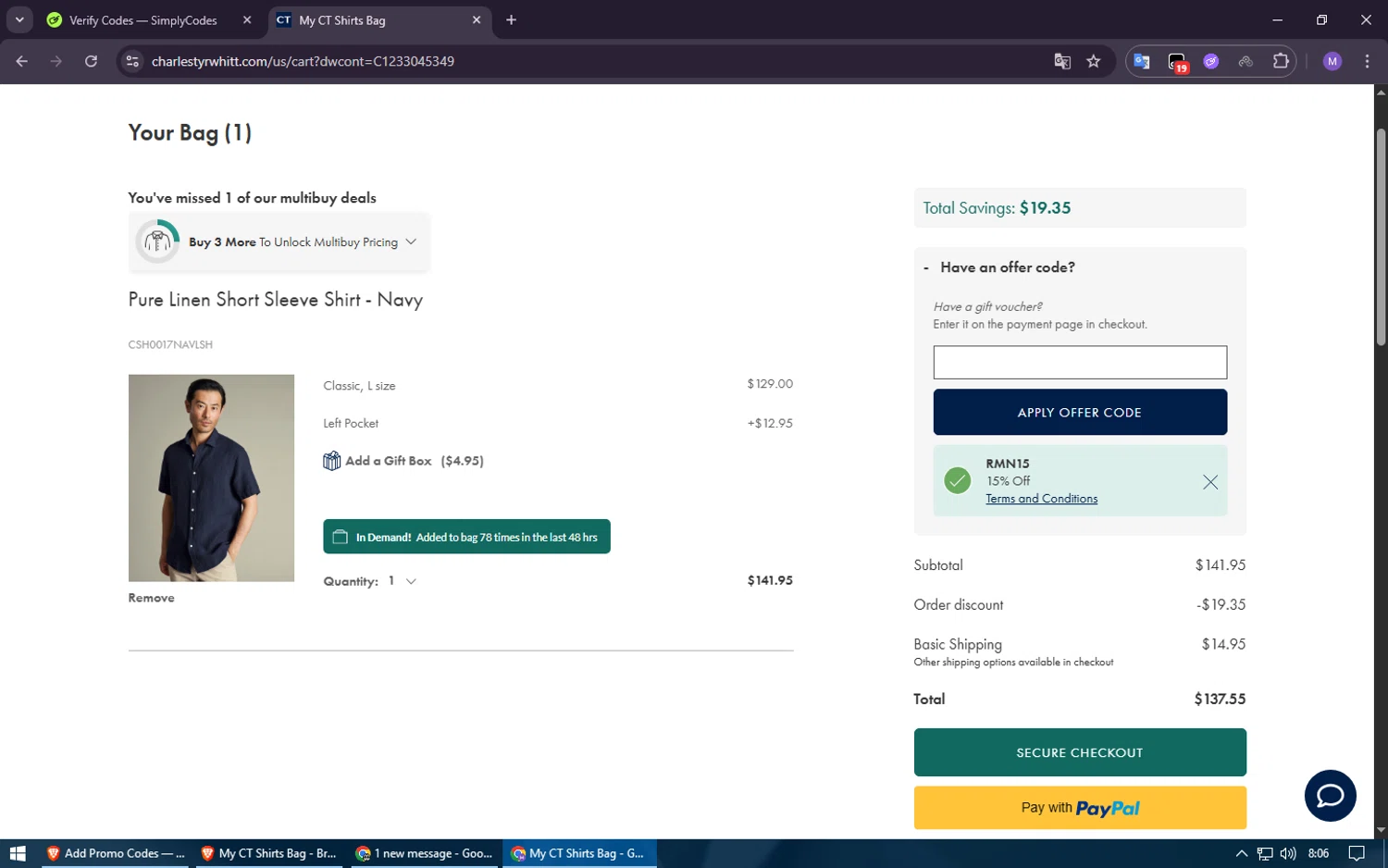Show hidden system tray icons
1388x868 pixels.
coord(1241,853)
